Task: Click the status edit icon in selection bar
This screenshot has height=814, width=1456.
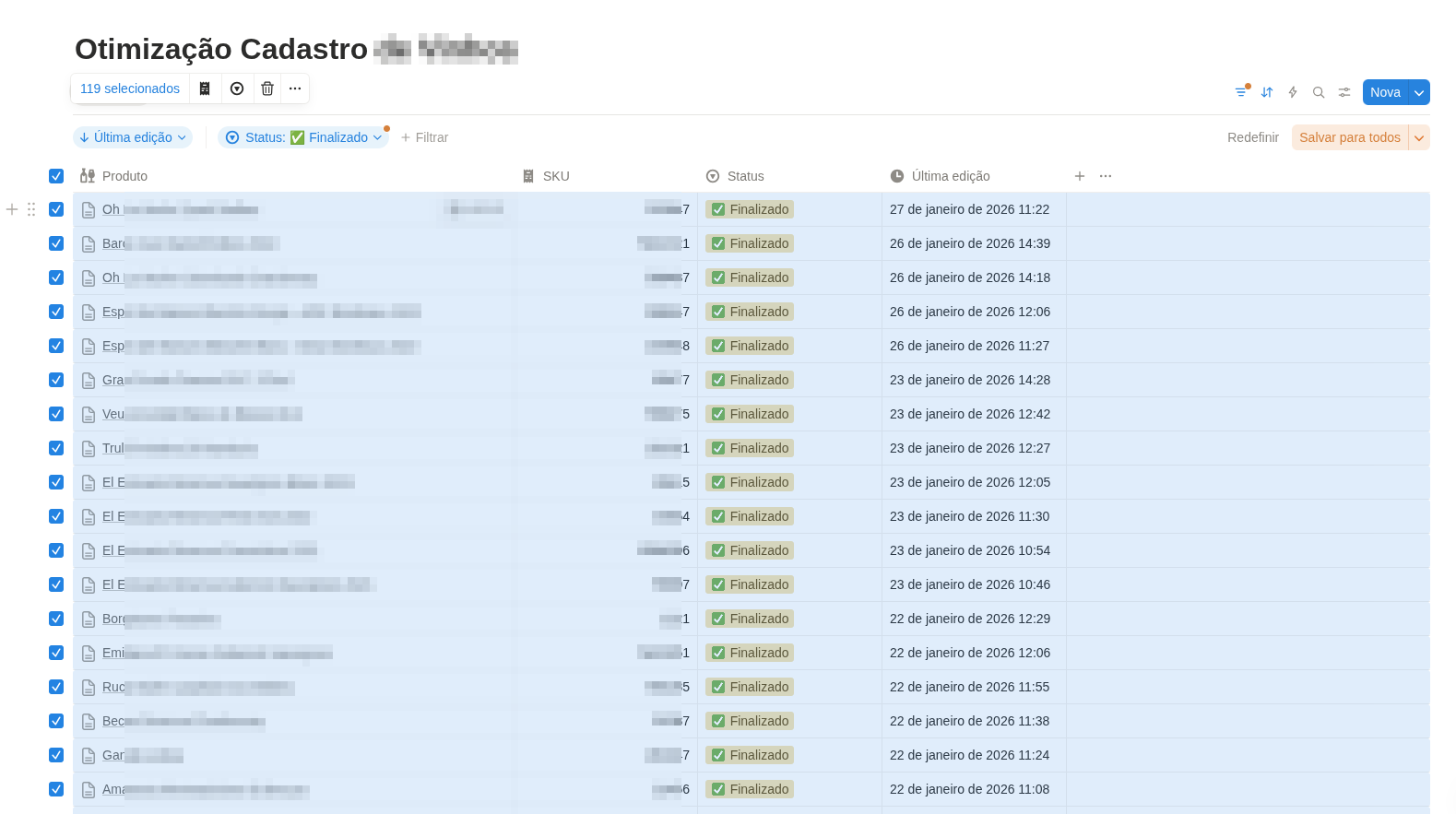Action: [x=237, y=88]
